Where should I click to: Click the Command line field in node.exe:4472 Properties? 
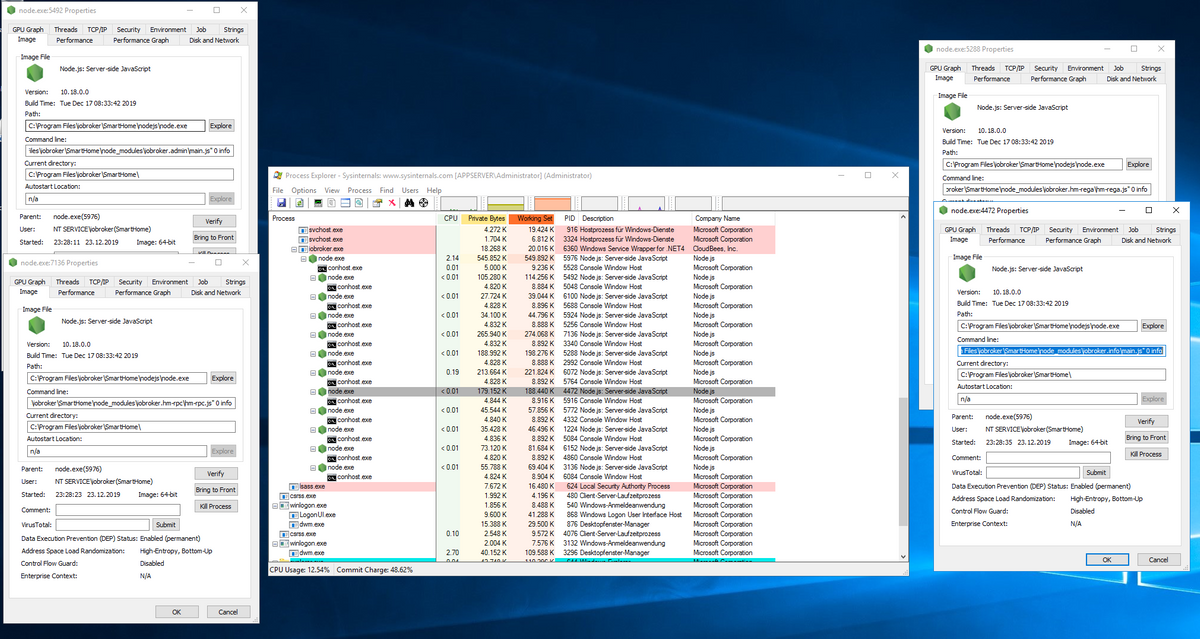pos(1060,350)
